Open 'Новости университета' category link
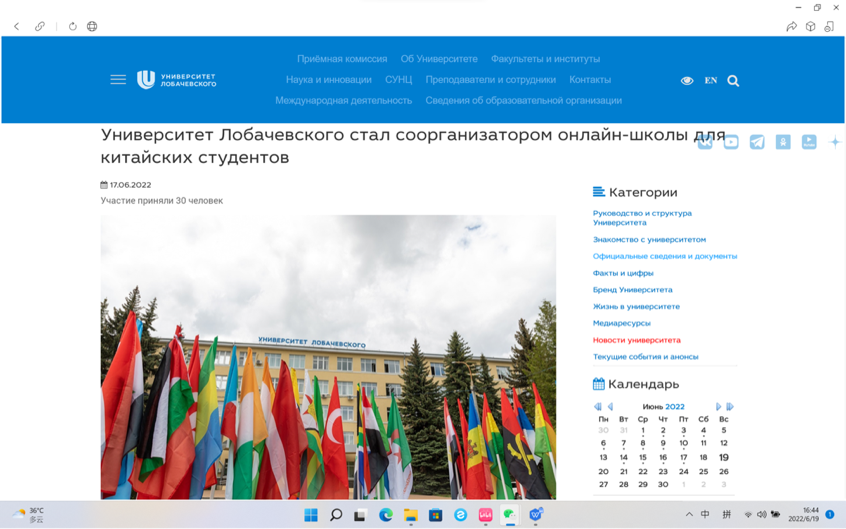Viewport: 846px width, 529px height. pos(636,340)
